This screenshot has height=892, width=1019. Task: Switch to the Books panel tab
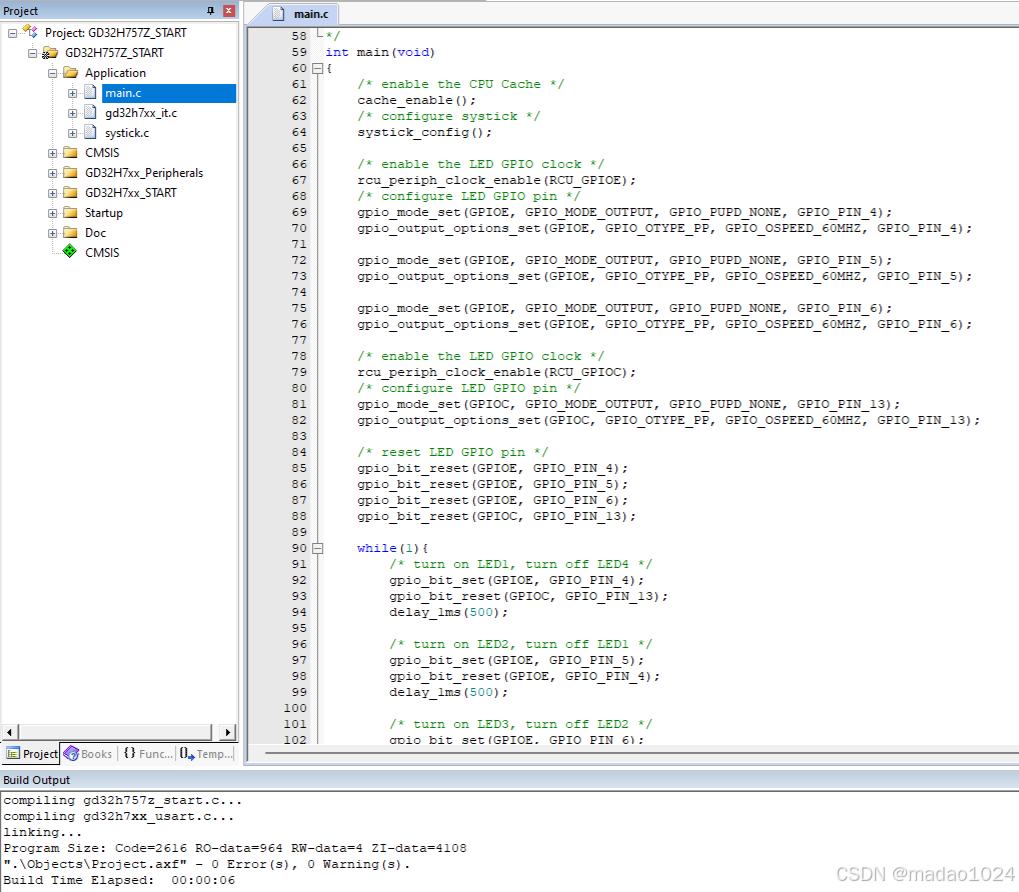pos(89,754)
